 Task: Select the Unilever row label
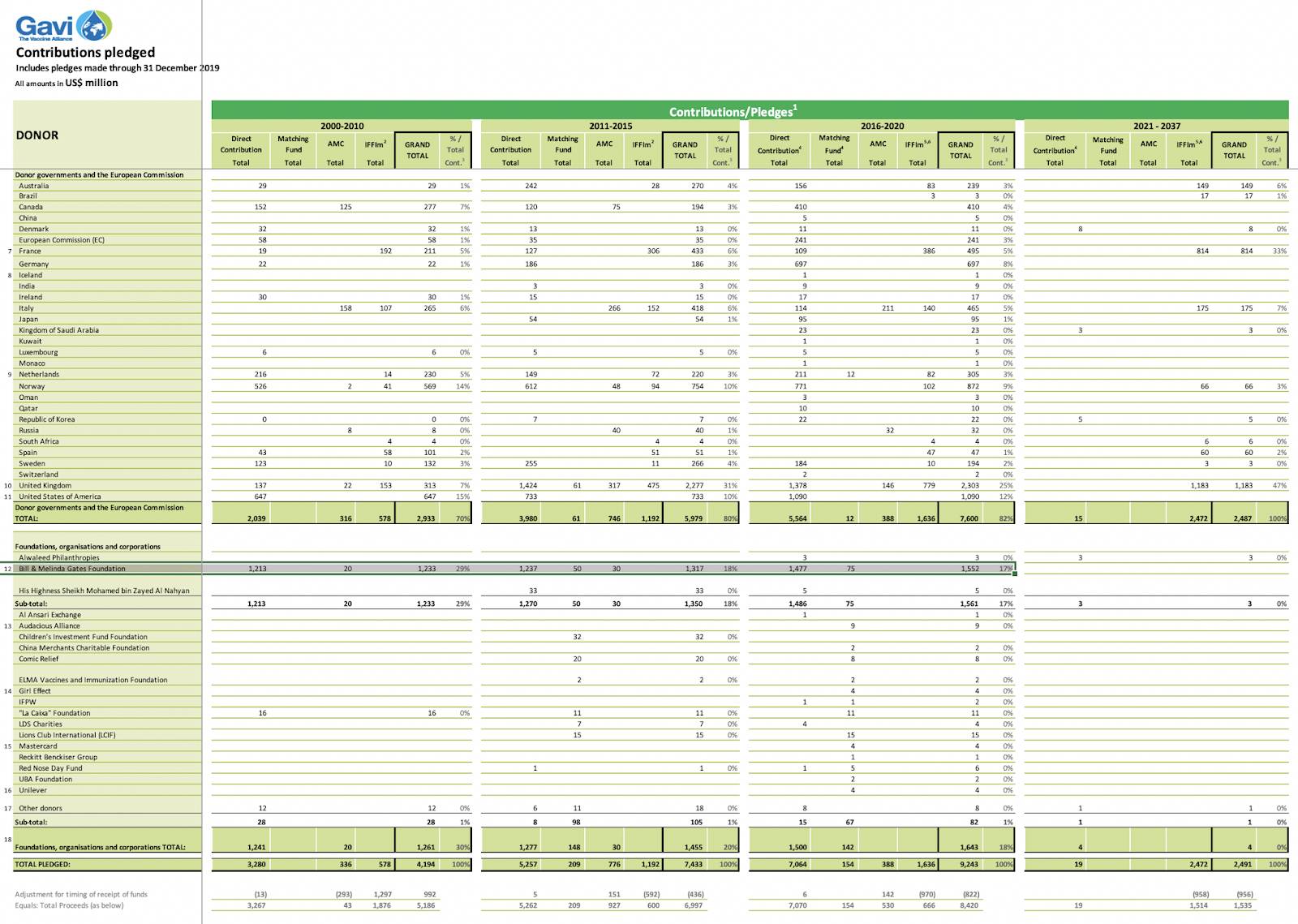point(33,790)
